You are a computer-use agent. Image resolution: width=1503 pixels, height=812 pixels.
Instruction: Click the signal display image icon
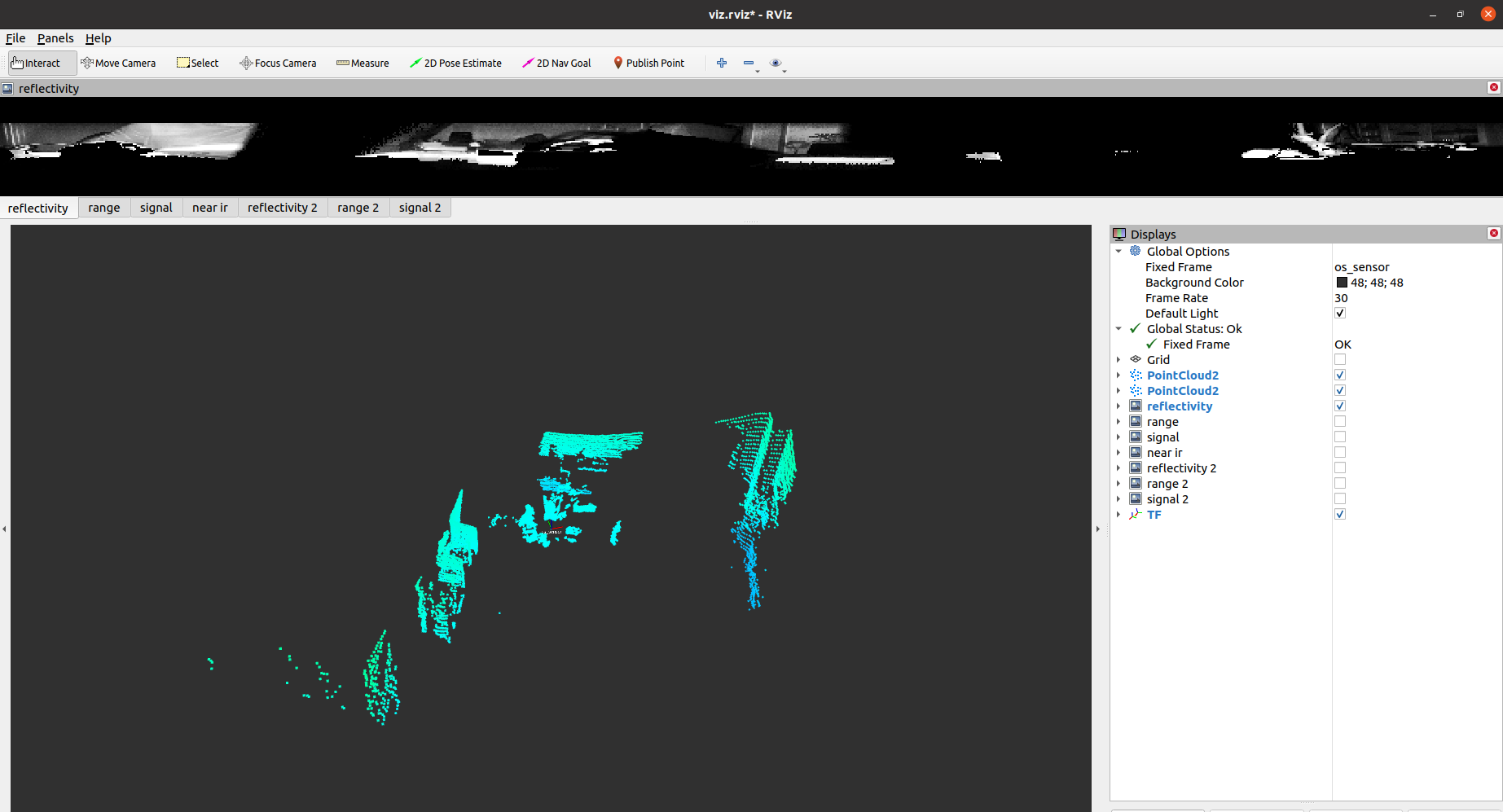[1136, 437]
